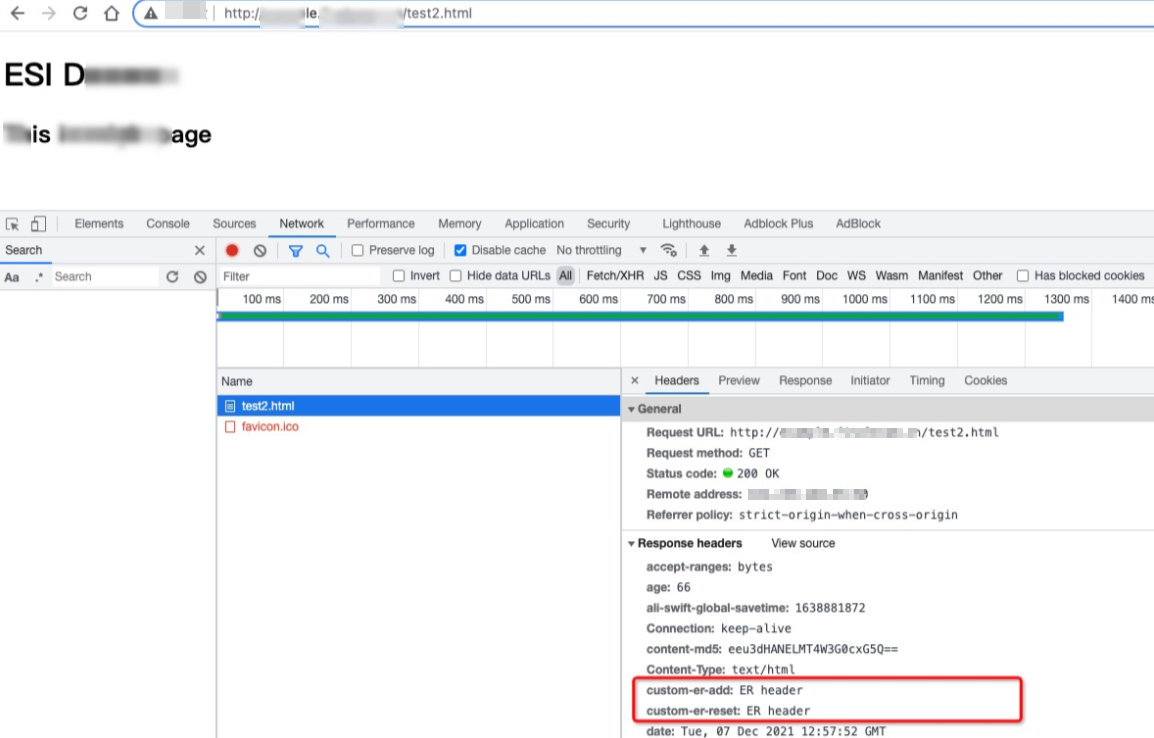Filter requests by WS type

pyautogui.click(x=856, y=276)
